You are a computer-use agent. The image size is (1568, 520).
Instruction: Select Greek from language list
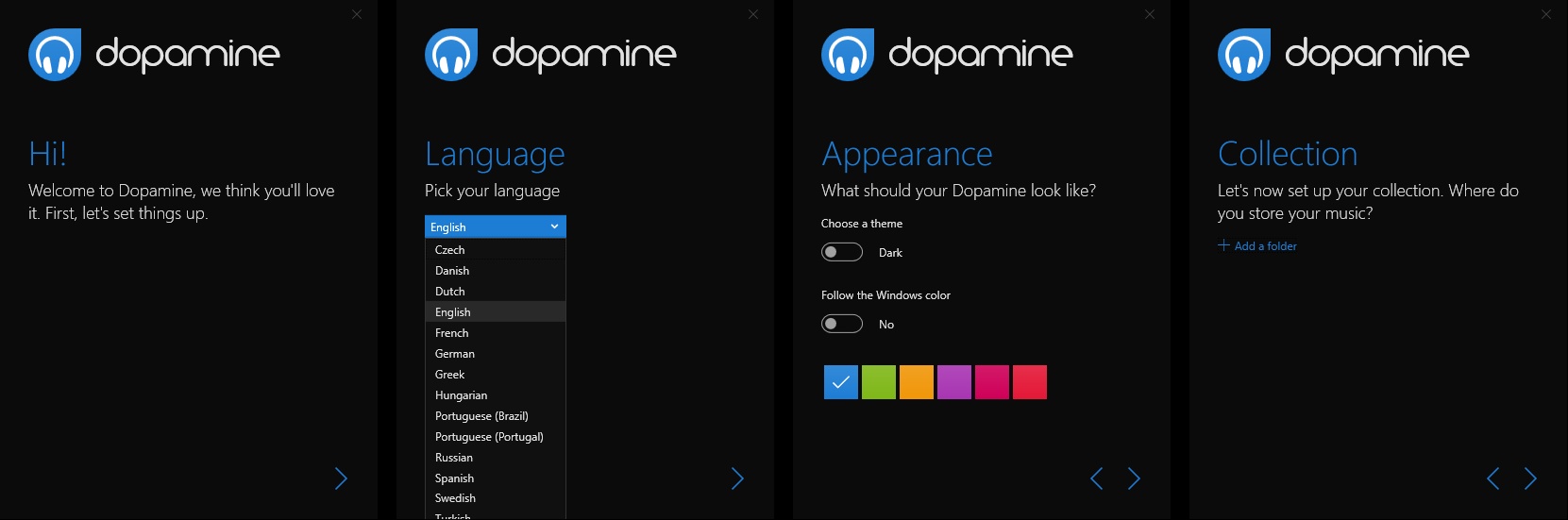click(x=496, y=375)
